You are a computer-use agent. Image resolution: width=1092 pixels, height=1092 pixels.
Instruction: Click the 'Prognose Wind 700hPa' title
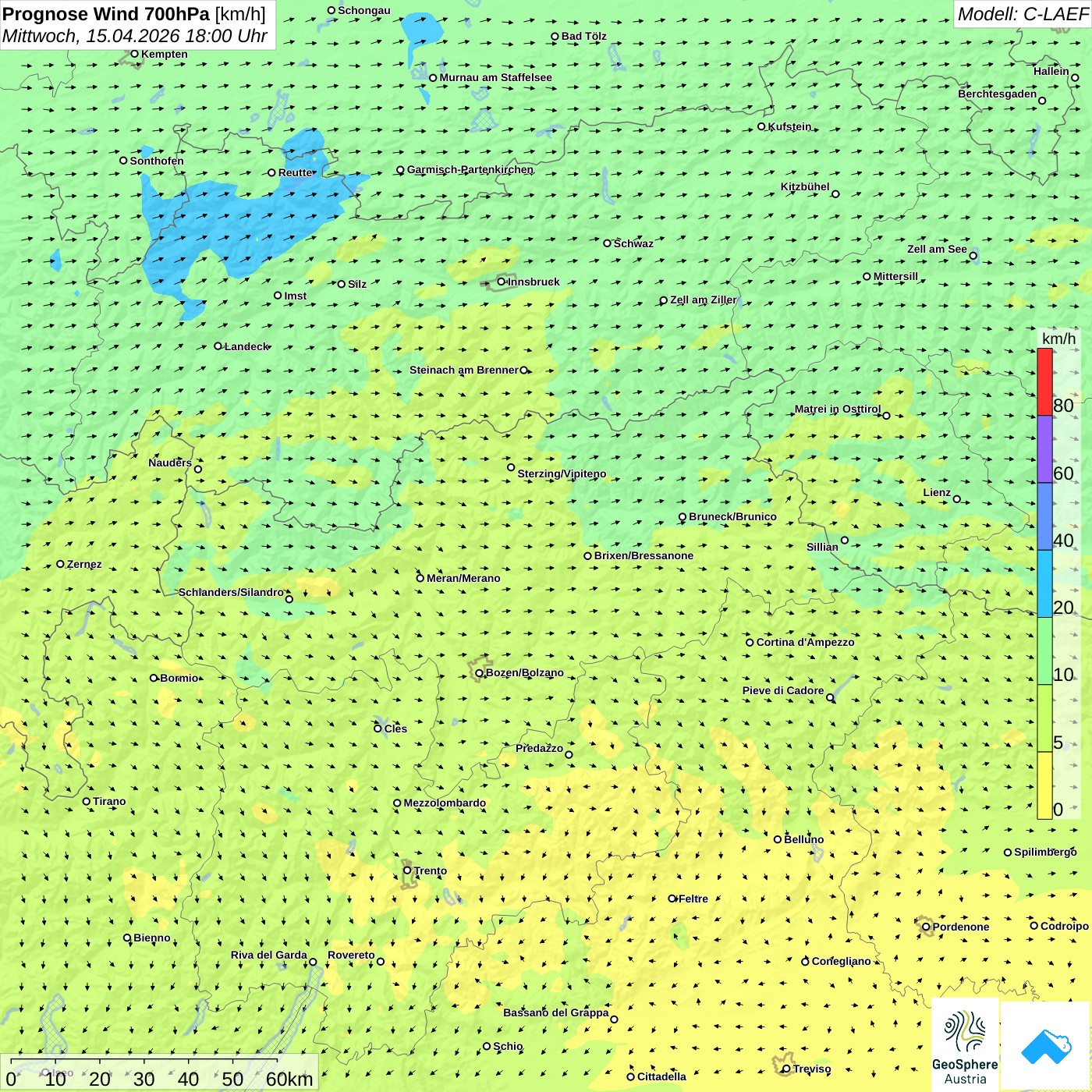click(106, 14)
